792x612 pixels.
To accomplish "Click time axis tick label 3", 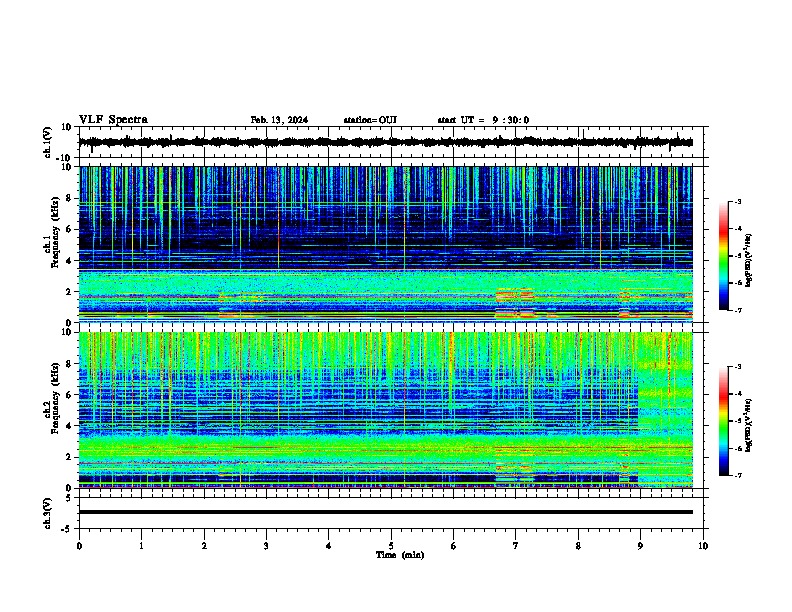I will 266,546.
